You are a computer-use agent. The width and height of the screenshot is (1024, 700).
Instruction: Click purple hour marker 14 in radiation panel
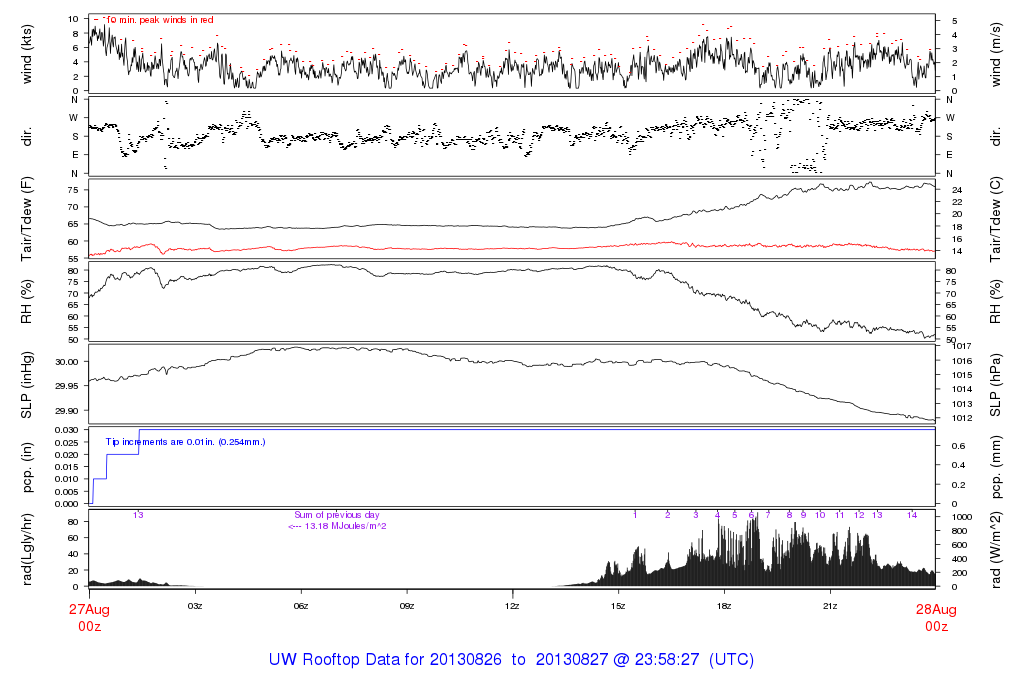point(911,514)
